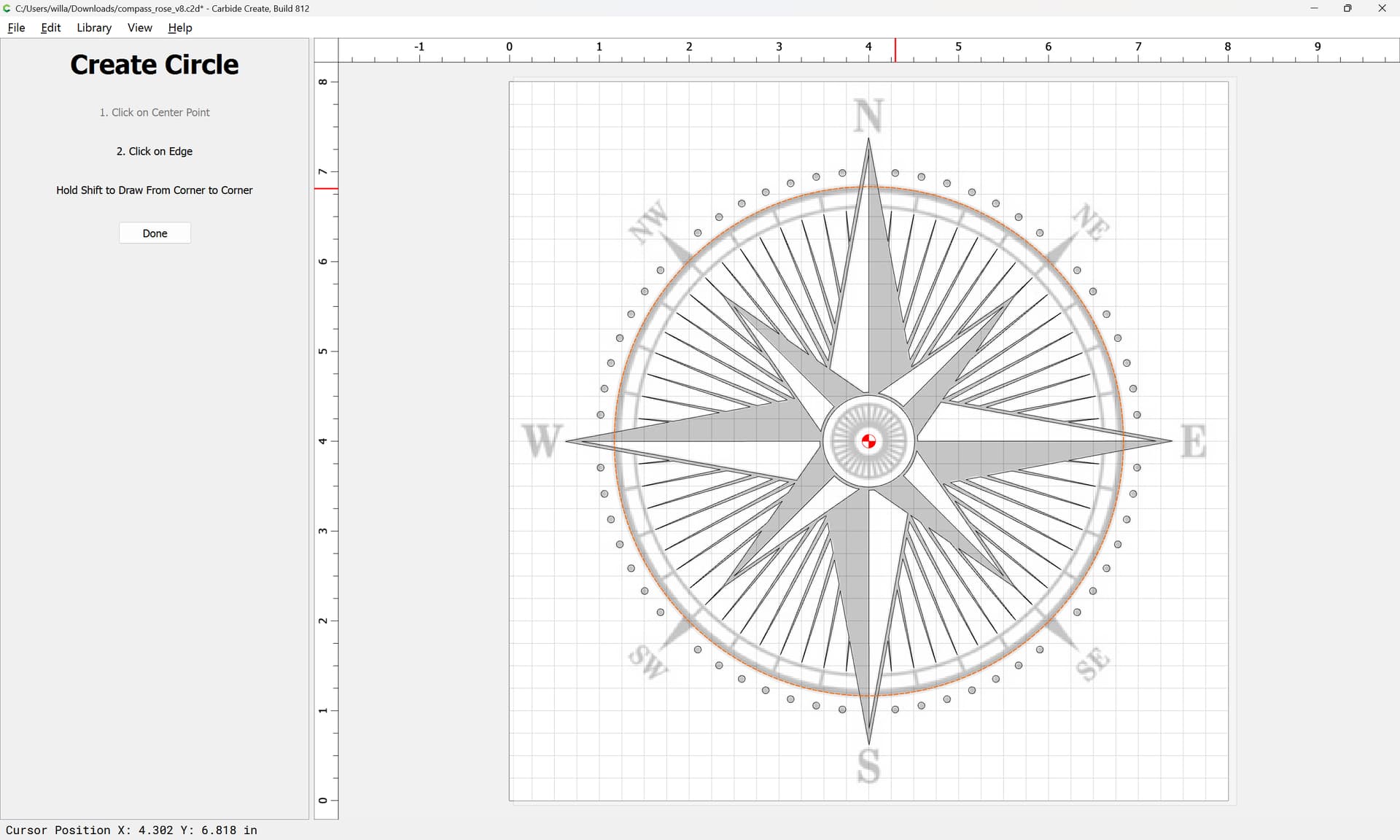Restore down the application window
The image size is (1400, 840).
point(1347,8)
